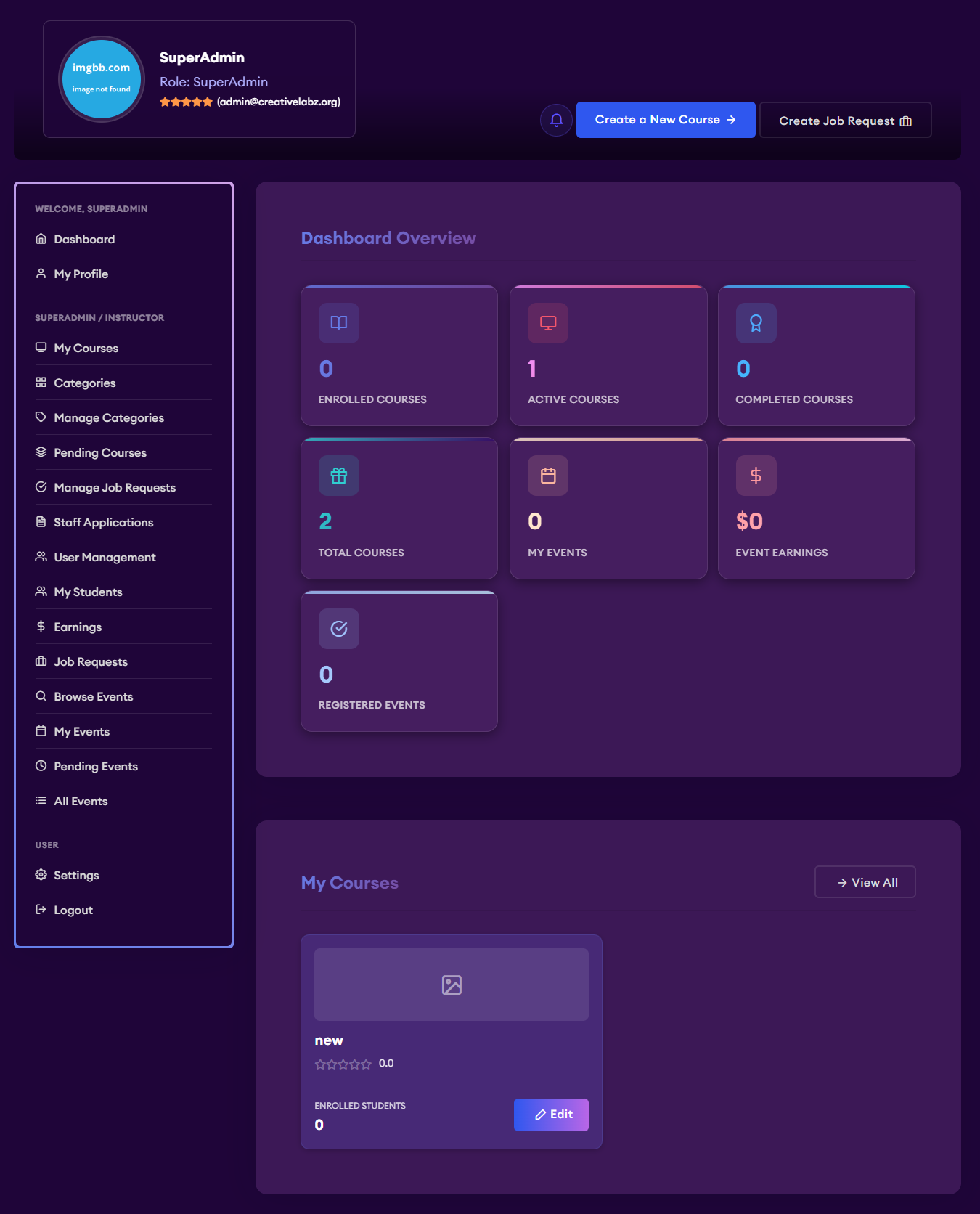
Task: Click the Manage Categories tag icon
Action: point(41,417)
